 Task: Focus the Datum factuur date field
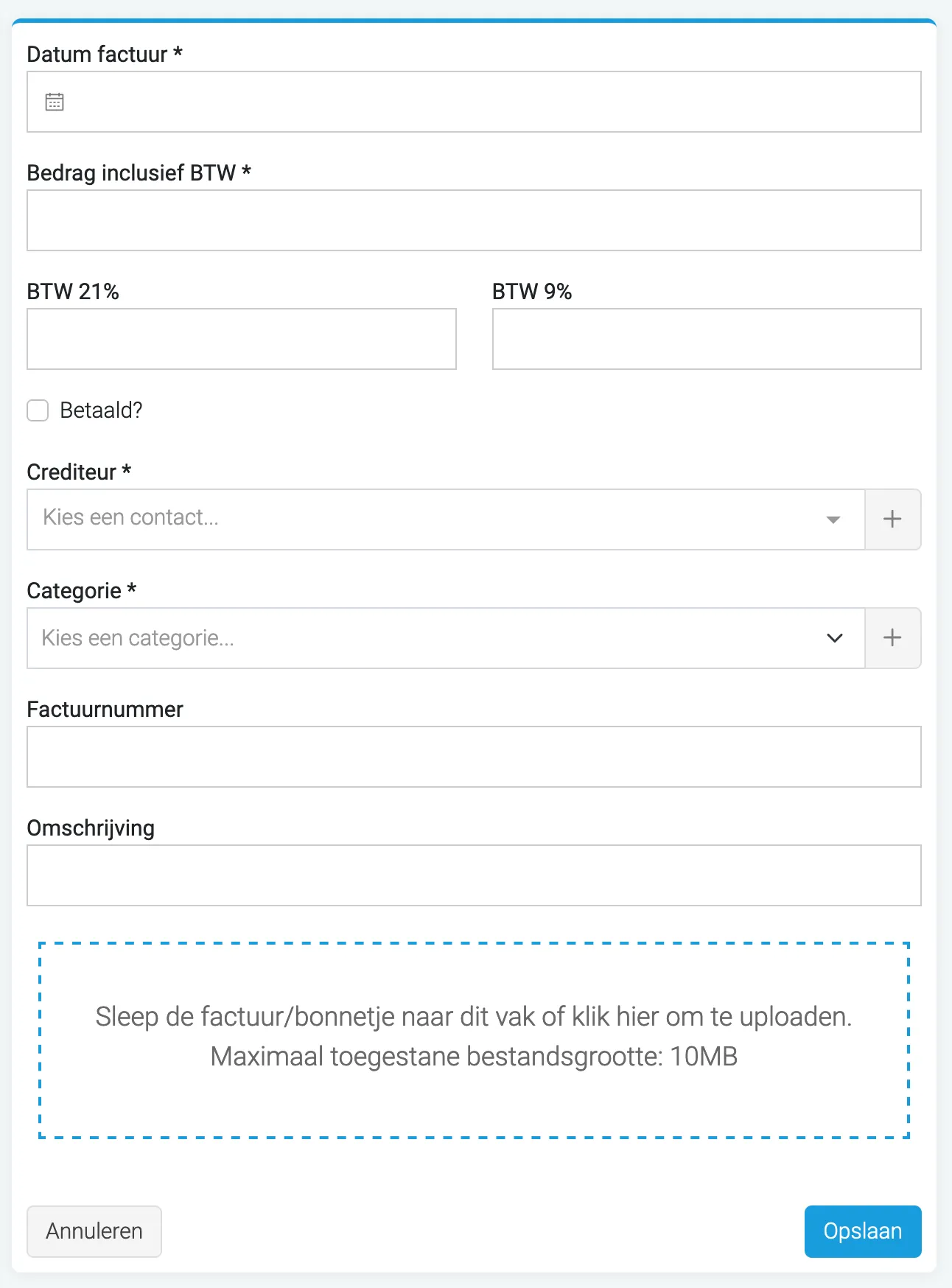tap(474, 102)
